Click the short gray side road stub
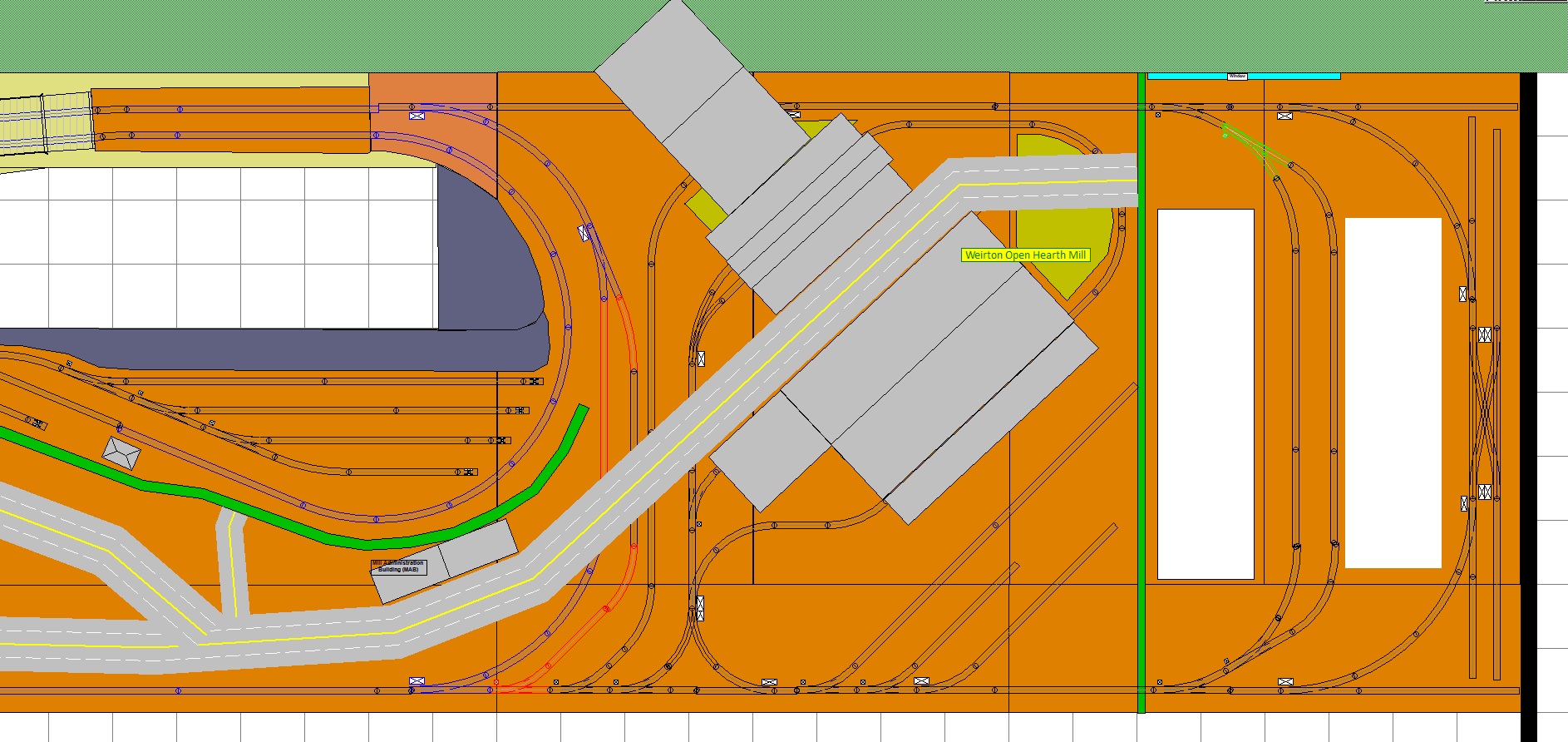Image resolution: width=1568 pixels, height=742 pixels. (234, 566)
